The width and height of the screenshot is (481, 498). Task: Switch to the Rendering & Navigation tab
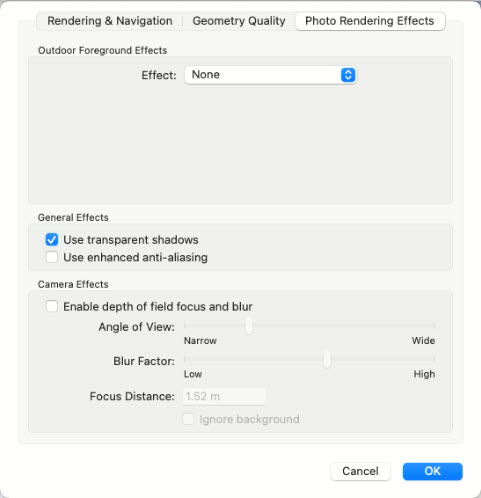point(110,21)
